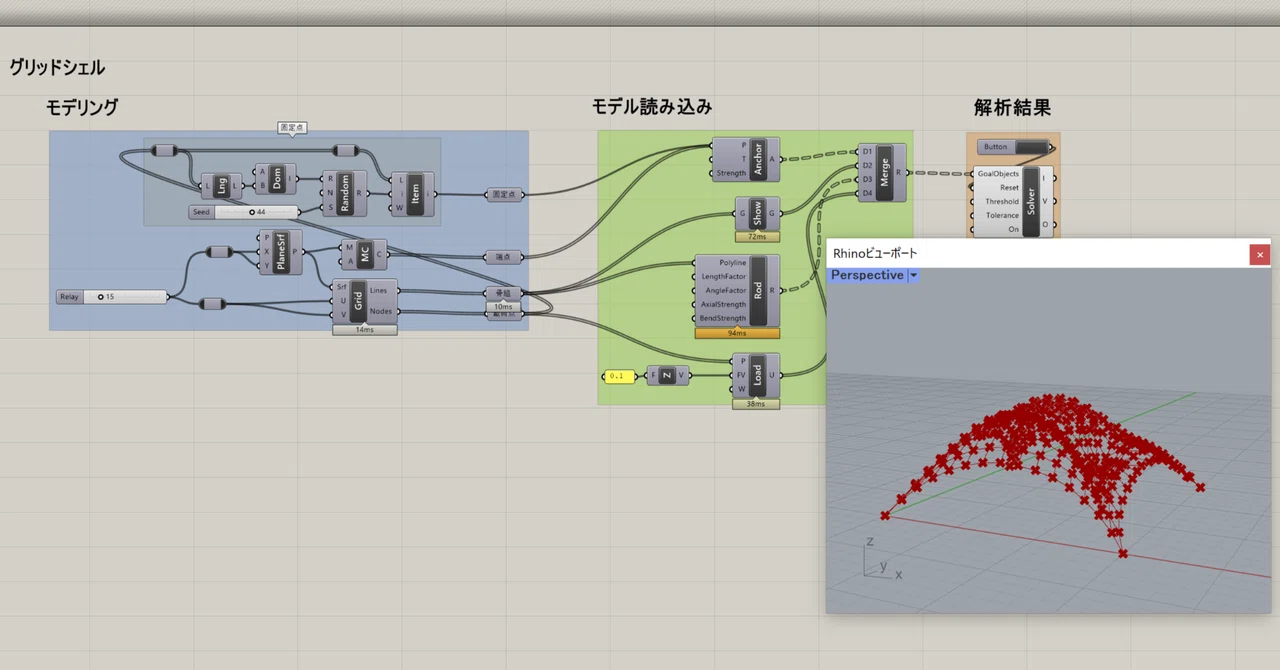This screenshot has height=670, width=1280.
Task: Select the 端点 parameter node
Action: click(504, 257)
